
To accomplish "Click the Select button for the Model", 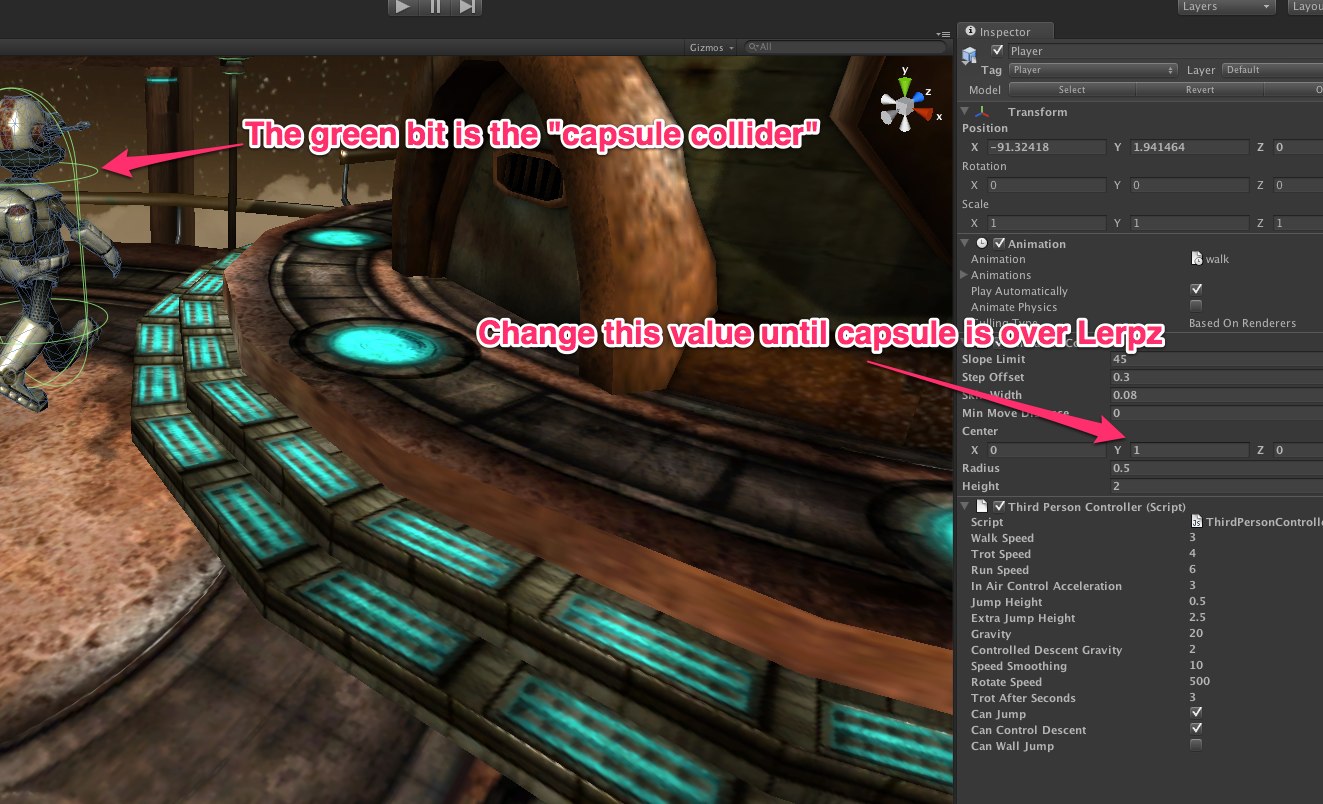I will pos(1071,89).
